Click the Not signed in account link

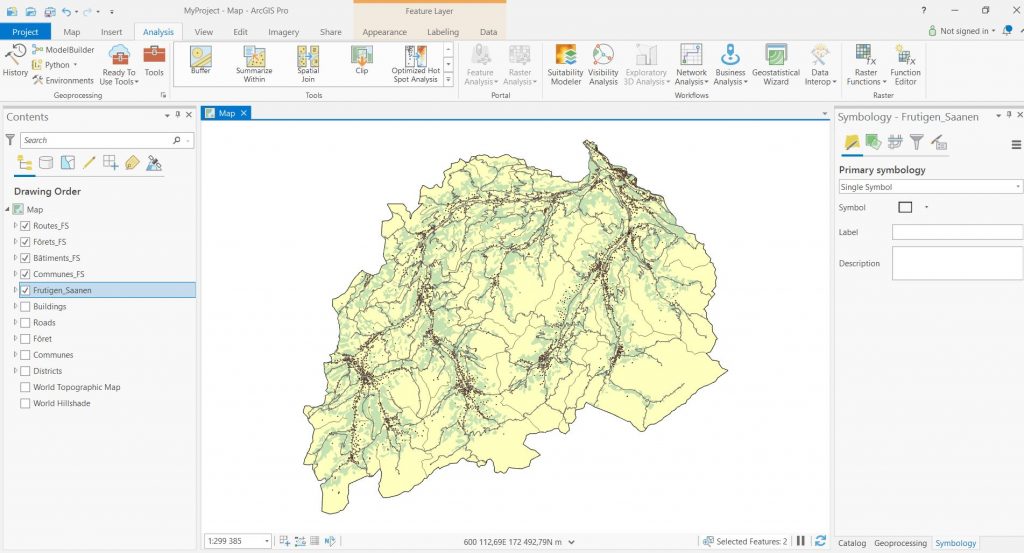(x=965, y=31)
